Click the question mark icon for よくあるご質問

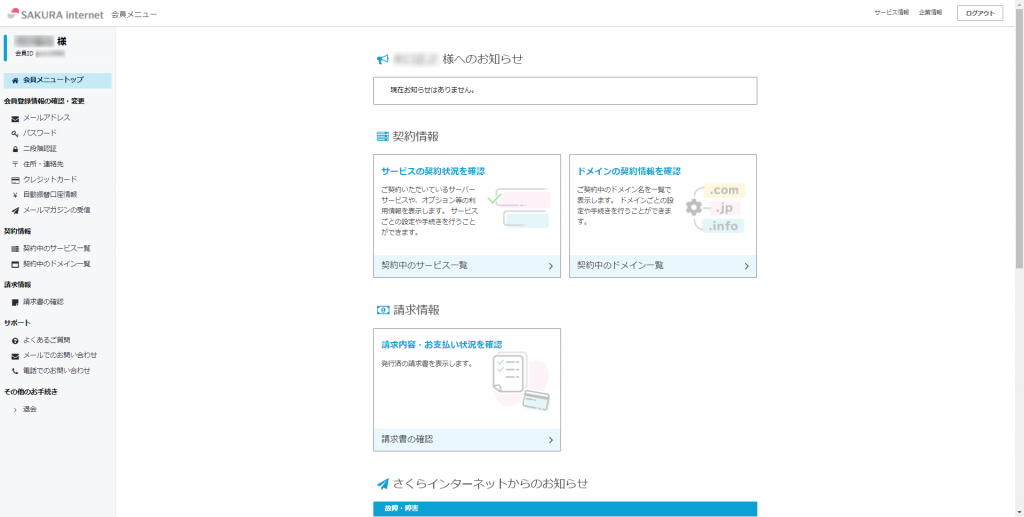coord(15,341)
